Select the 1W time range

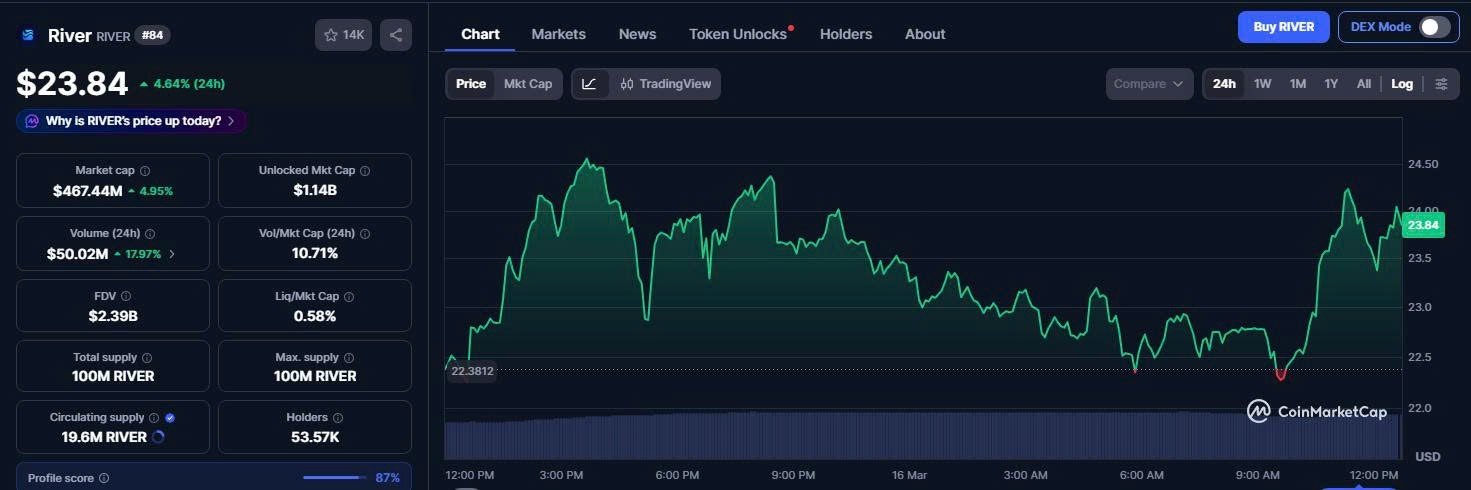coord(1262,84)
